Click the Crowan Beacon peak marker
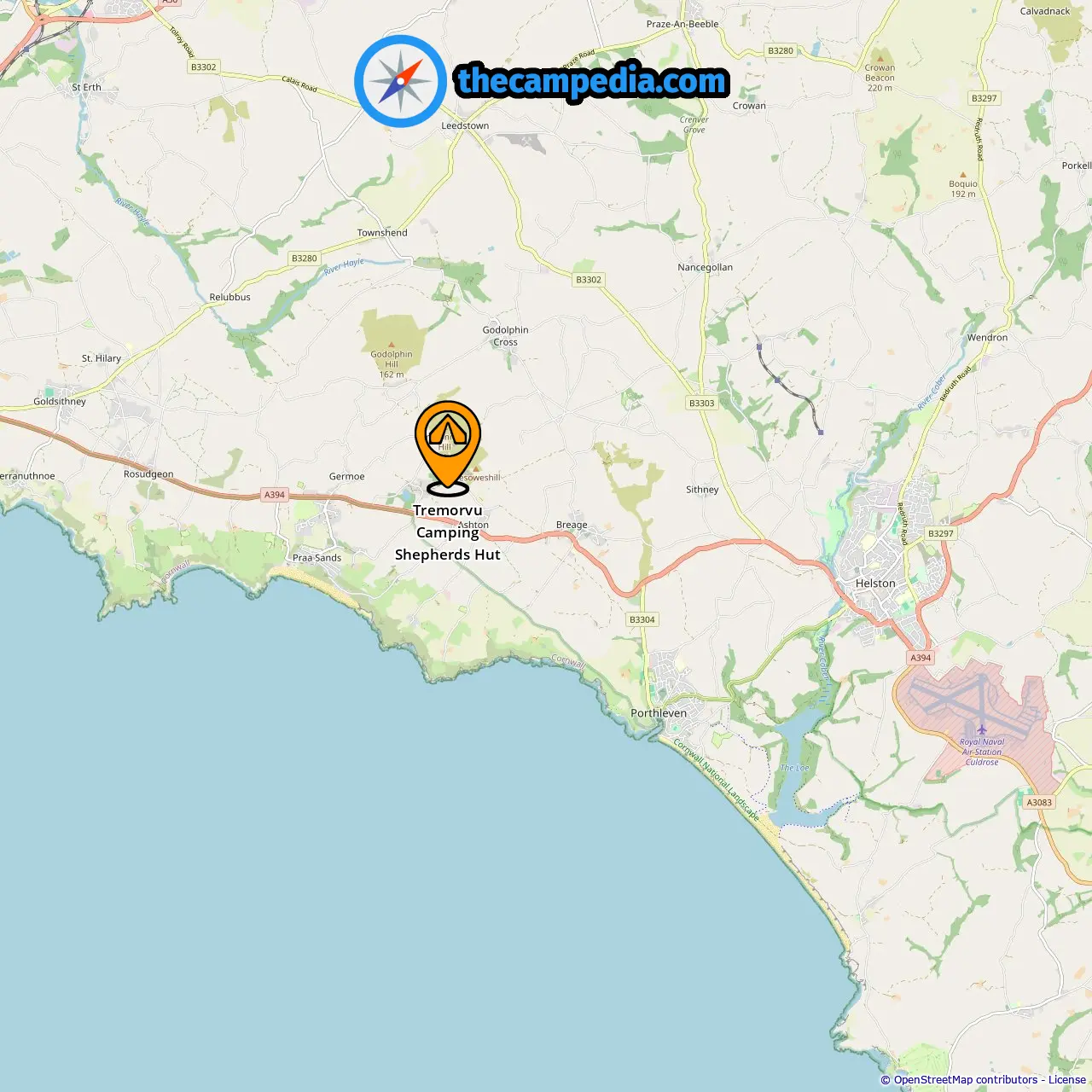The height and width of the screenshot is (1092, 1092). (x=880, y=58)
